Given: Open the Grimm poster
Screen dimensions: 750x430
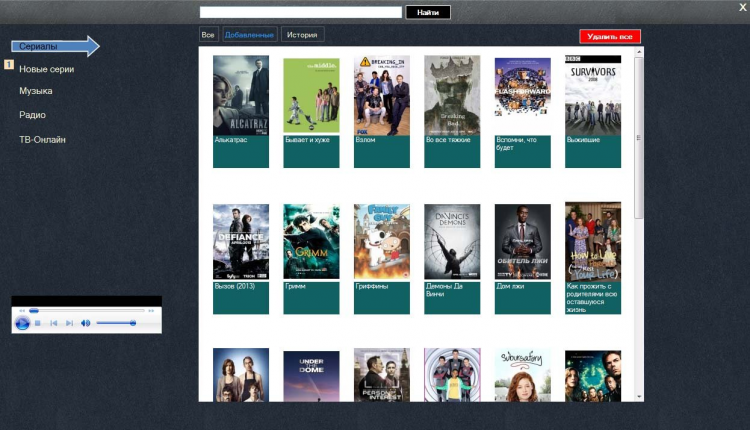Looking at the screenshot, I should click(311, 242).
